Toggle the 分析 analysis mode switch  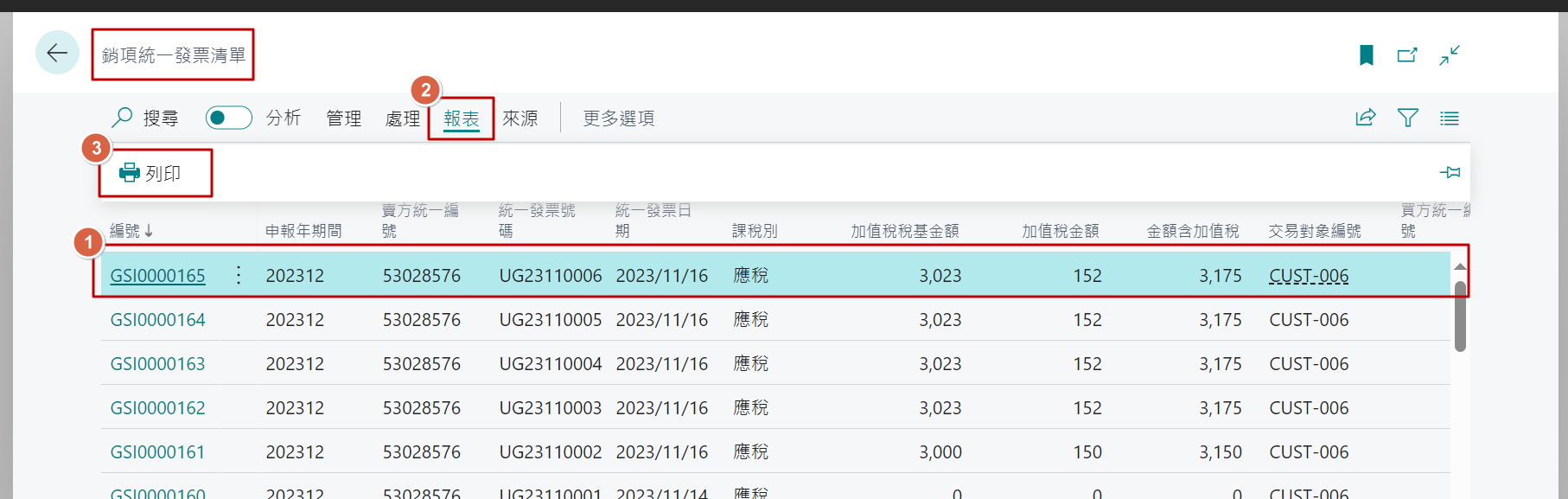(228, 118)
